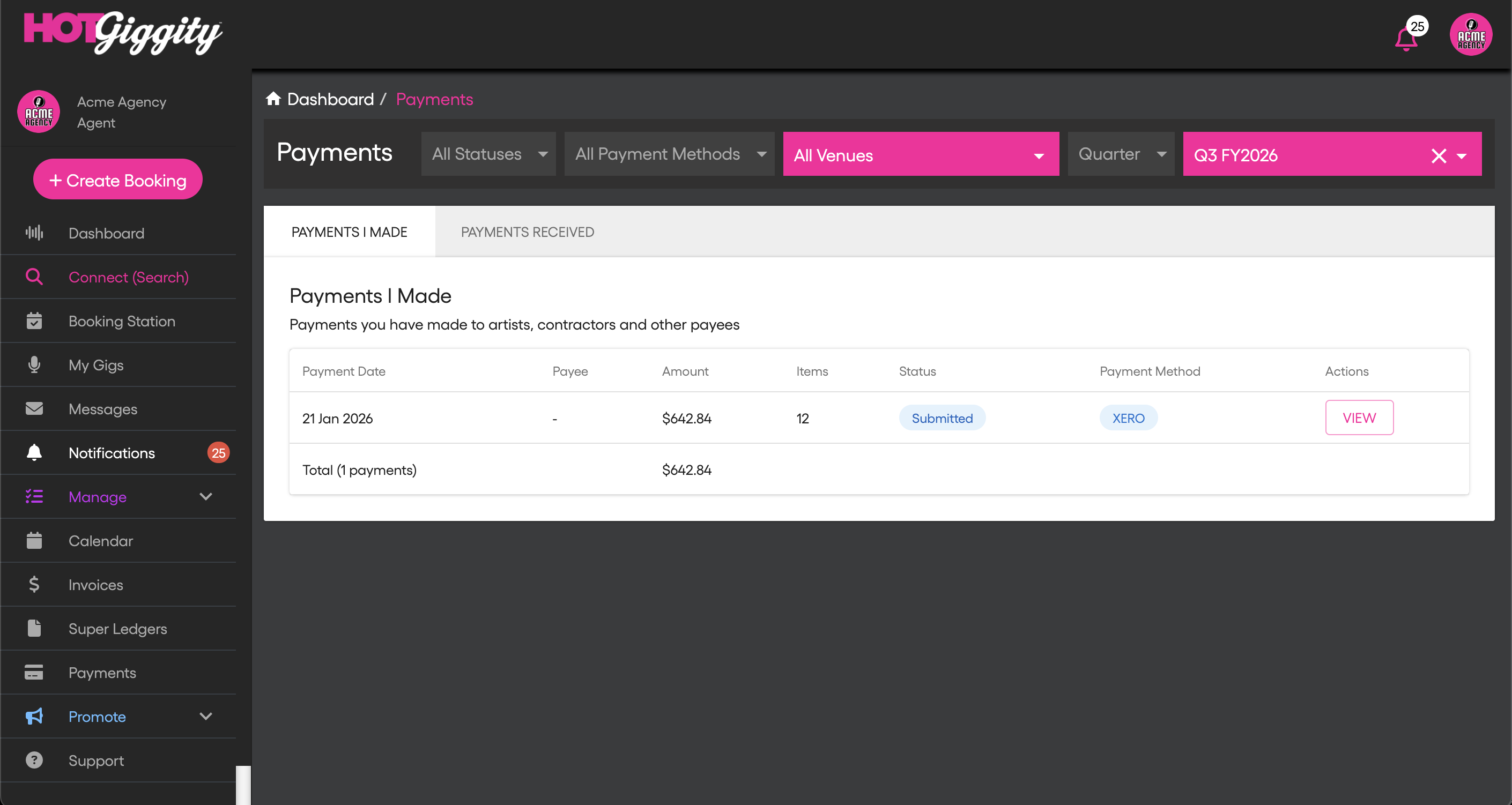
Task: Click VIEW button for 21 Jan payment
Action: 1358,418
